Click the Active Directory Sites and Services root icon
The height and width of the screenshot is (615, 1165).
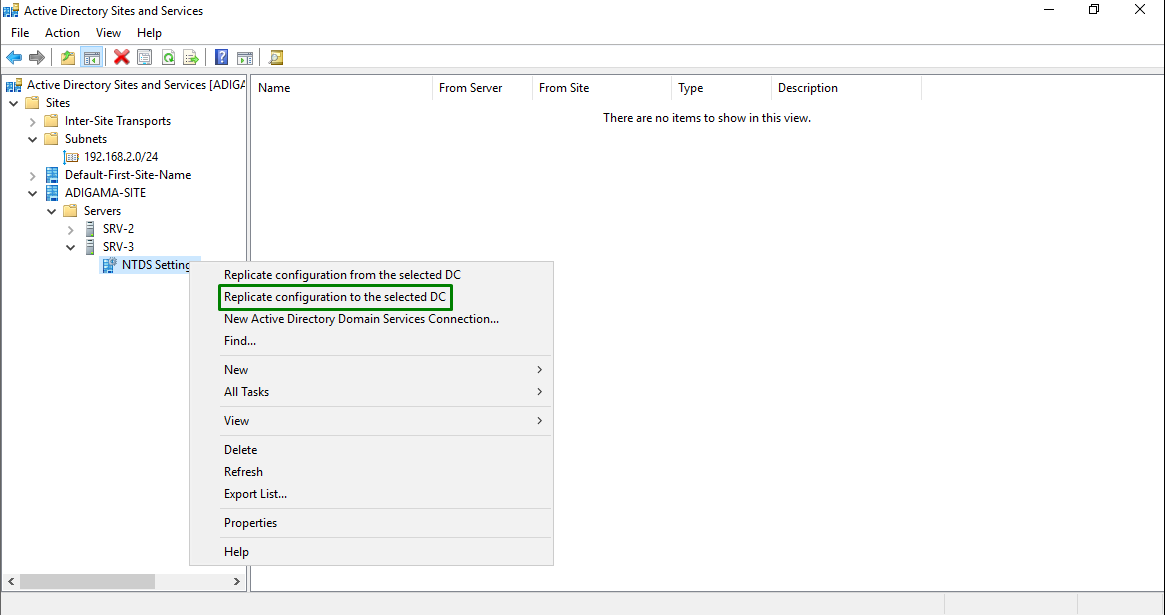14,85
